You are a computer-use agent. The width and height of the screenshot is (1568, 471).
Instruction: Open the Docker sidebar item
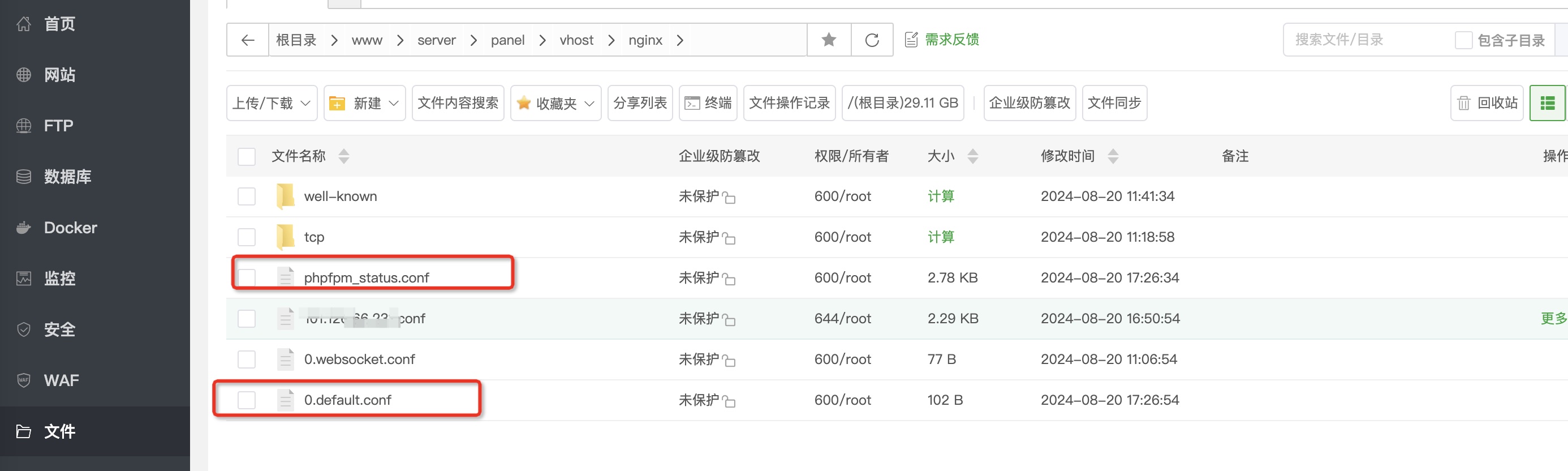(70, 228)
